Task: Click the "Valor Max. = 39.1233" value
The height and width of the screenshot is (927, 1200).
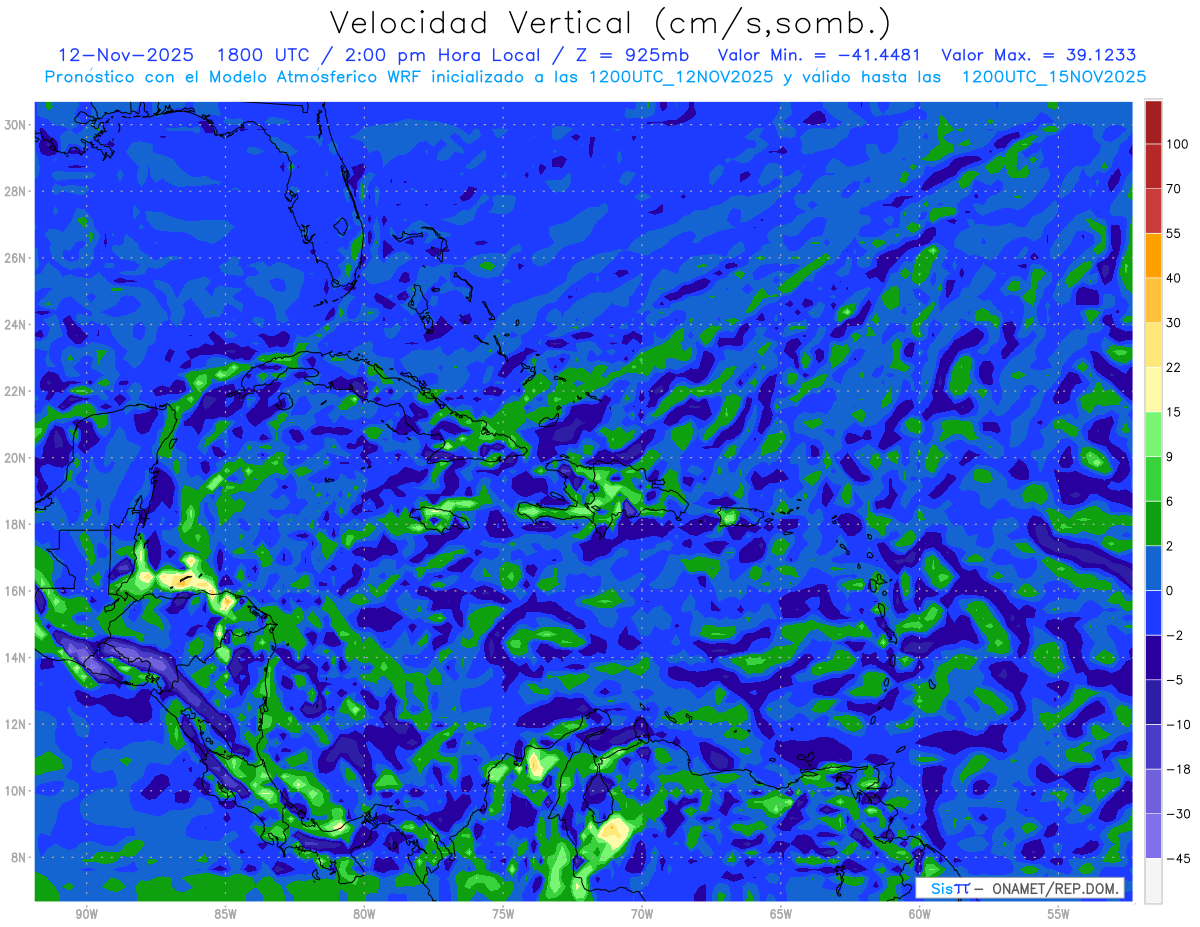Action: (x=1039, y=55)
